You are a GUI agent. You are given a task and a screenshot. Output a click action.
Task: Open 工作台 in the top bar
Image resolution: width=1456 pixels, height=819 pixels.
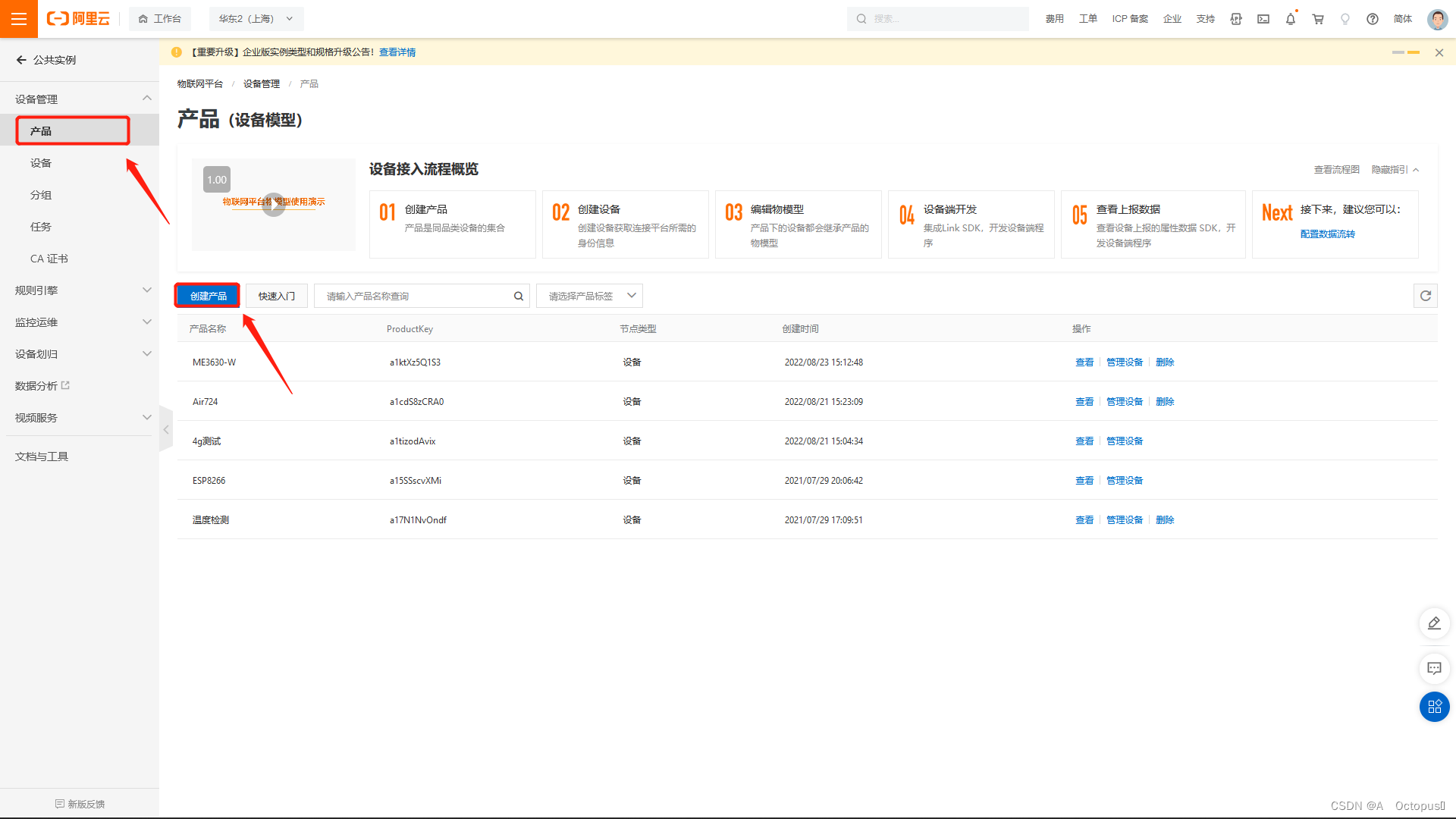coord(160,19)
